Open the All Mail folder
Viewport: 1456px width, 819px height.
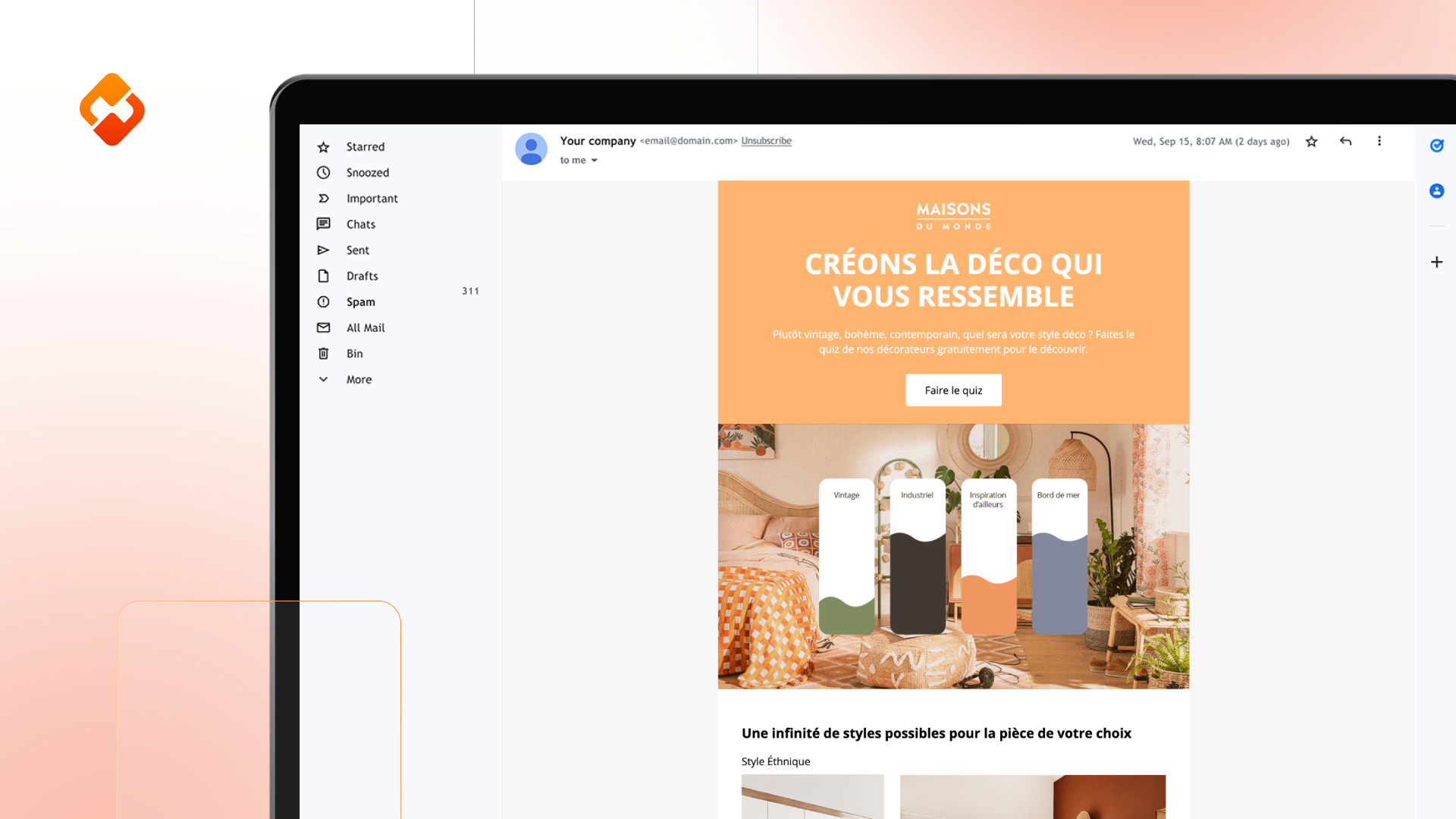coord(366,328)
